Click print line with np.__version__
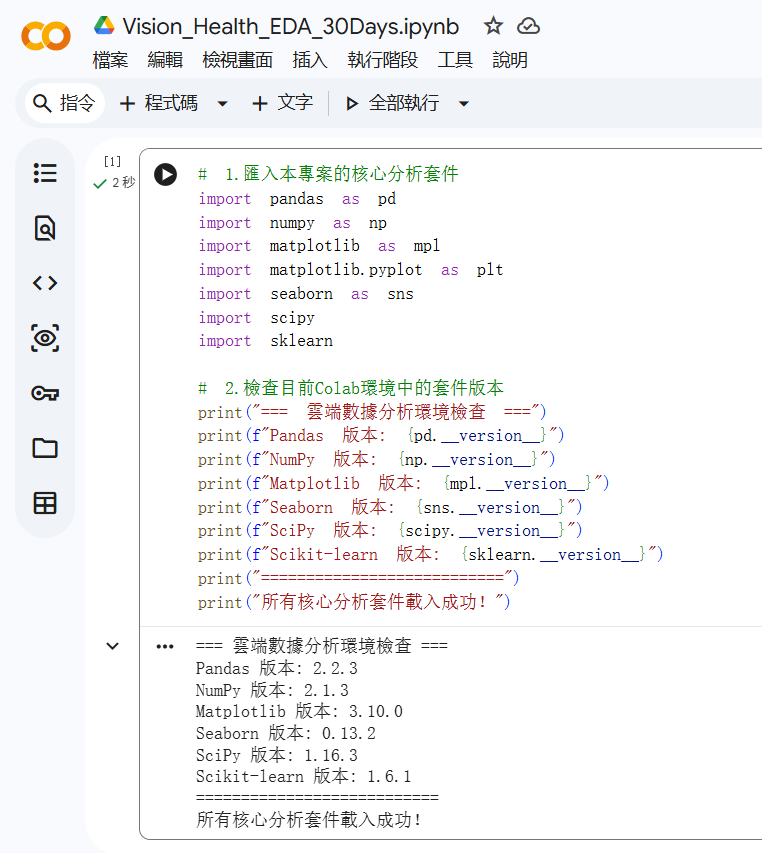 pos(377,460)
